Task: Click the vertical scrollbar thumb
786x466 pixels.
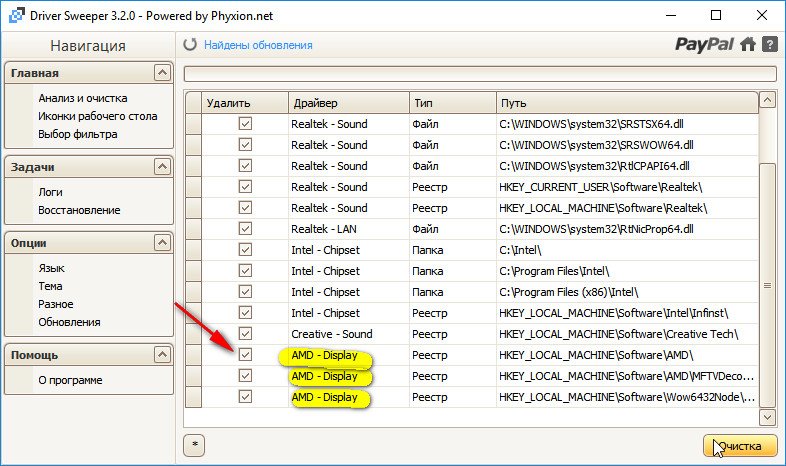Action: coord(767,285)
